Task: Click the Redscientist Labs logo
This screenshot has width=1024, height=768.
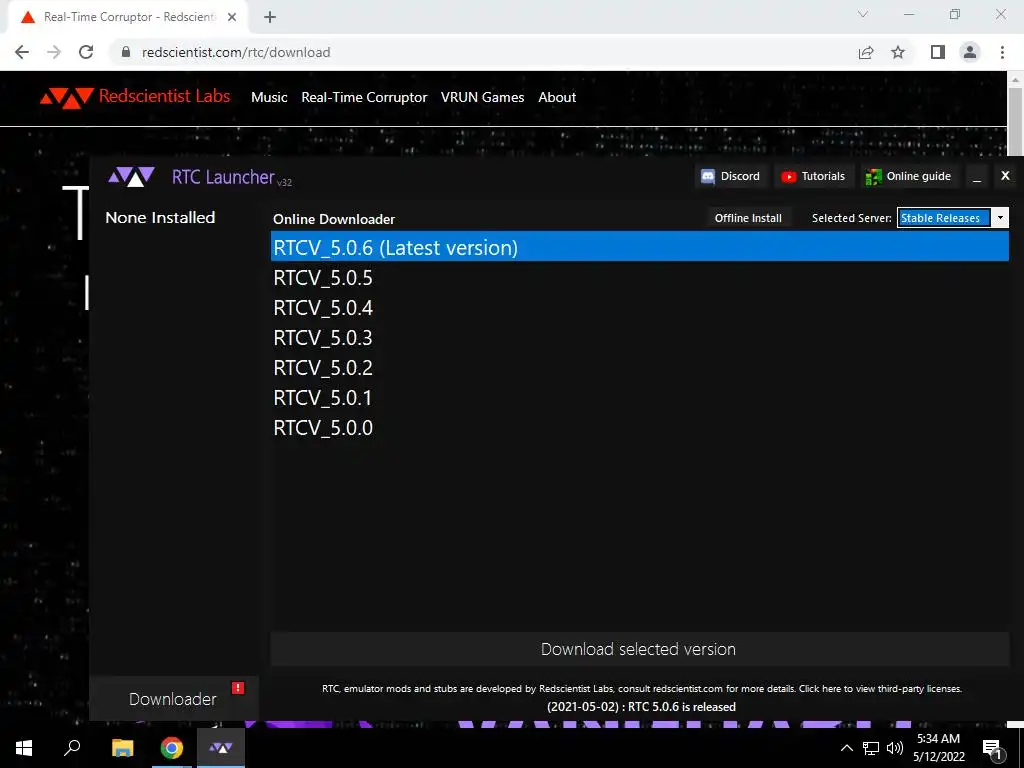Action: 135,97
